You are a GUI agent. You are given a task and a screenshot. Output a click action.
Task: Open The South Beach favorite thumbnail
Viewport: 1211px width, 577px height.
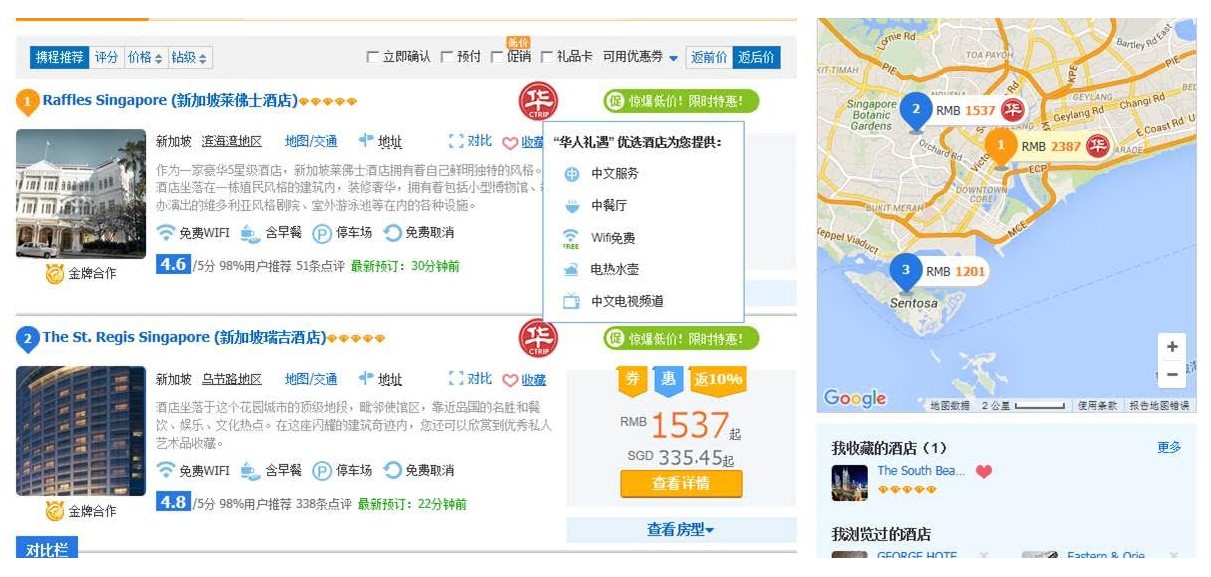[x=850, y=483]
